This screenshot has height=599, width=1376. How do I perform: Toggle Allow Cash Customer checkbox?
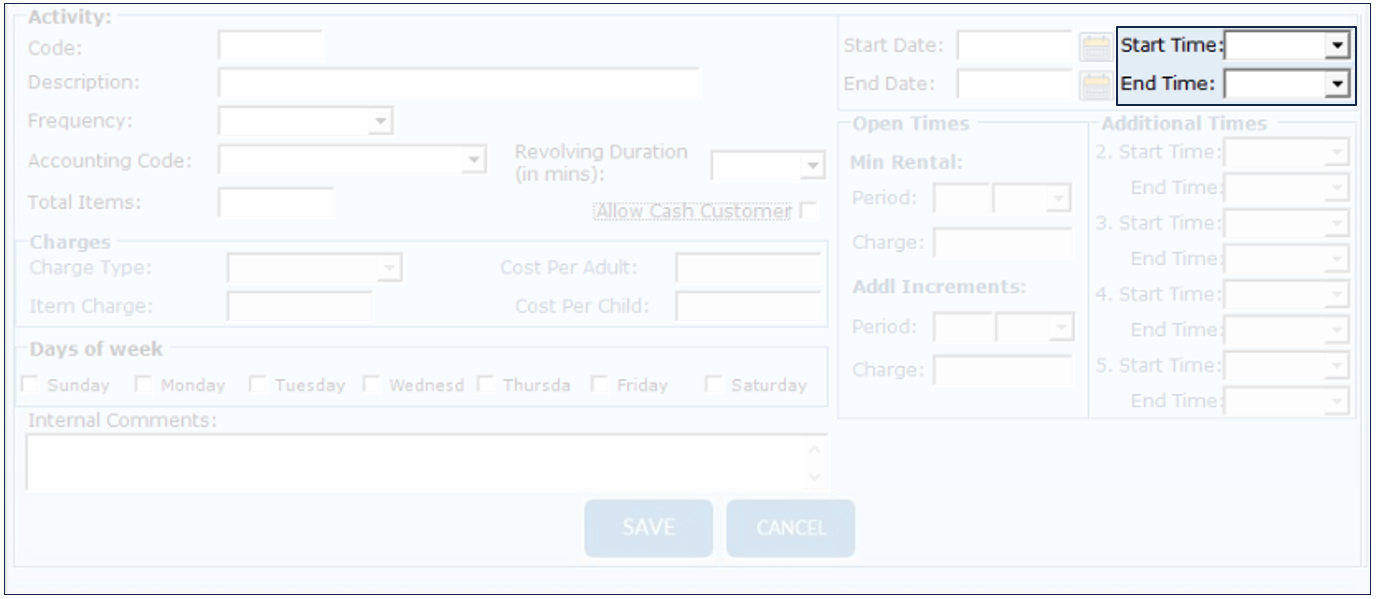808,211
